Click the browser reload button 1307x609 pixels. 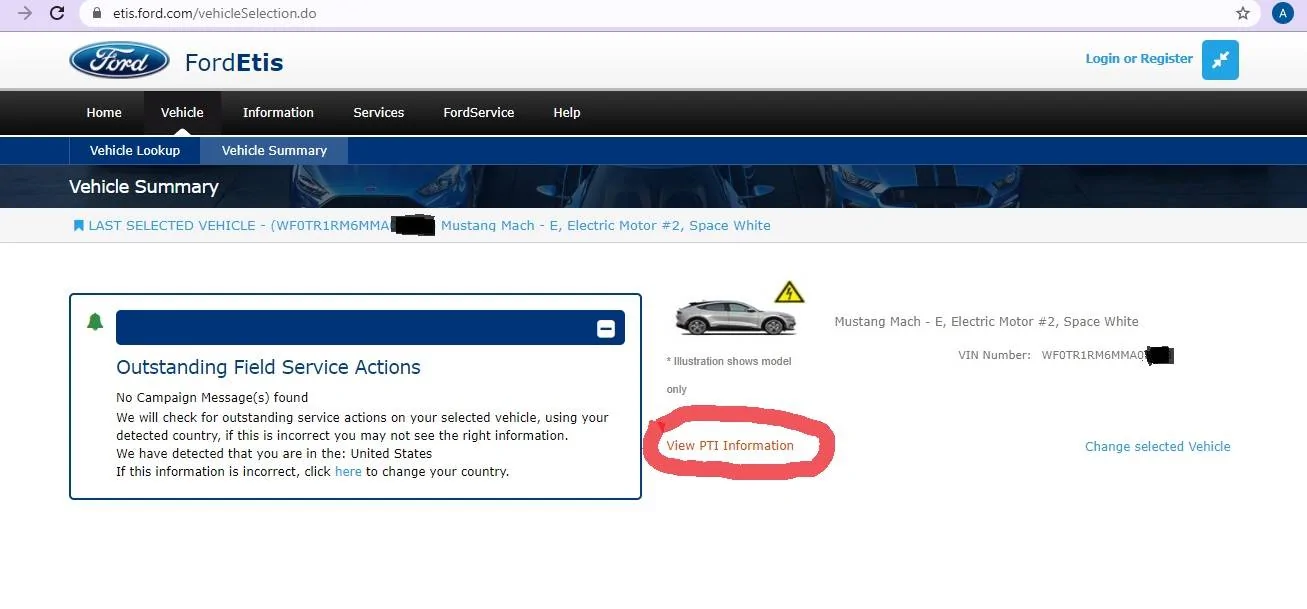[x=57, y=13]
